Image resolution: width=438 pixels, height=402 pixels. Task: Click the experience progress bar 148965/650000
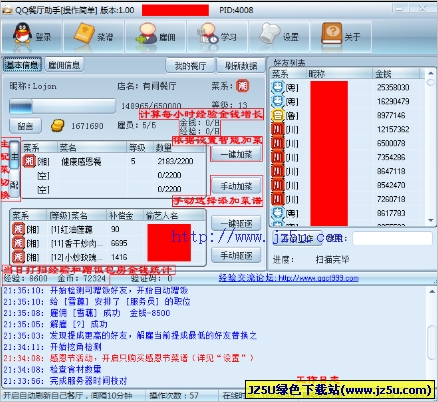pyautogui.click(x=62, y=106)
